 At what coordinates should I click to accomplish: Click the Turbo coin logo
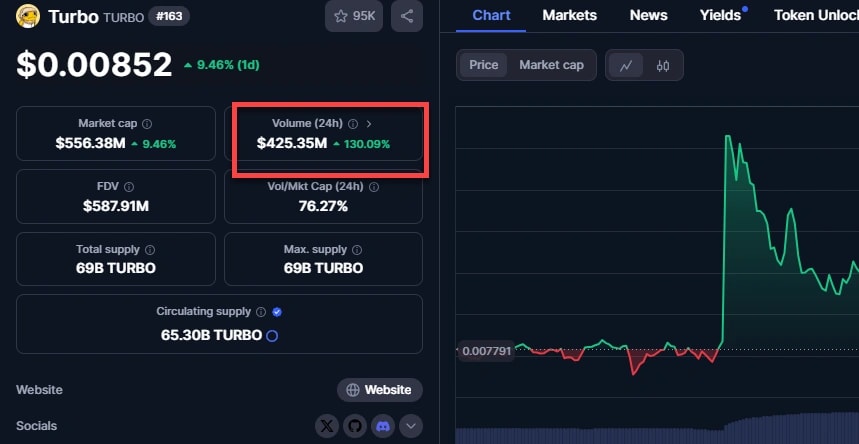[x=28, y=16]
